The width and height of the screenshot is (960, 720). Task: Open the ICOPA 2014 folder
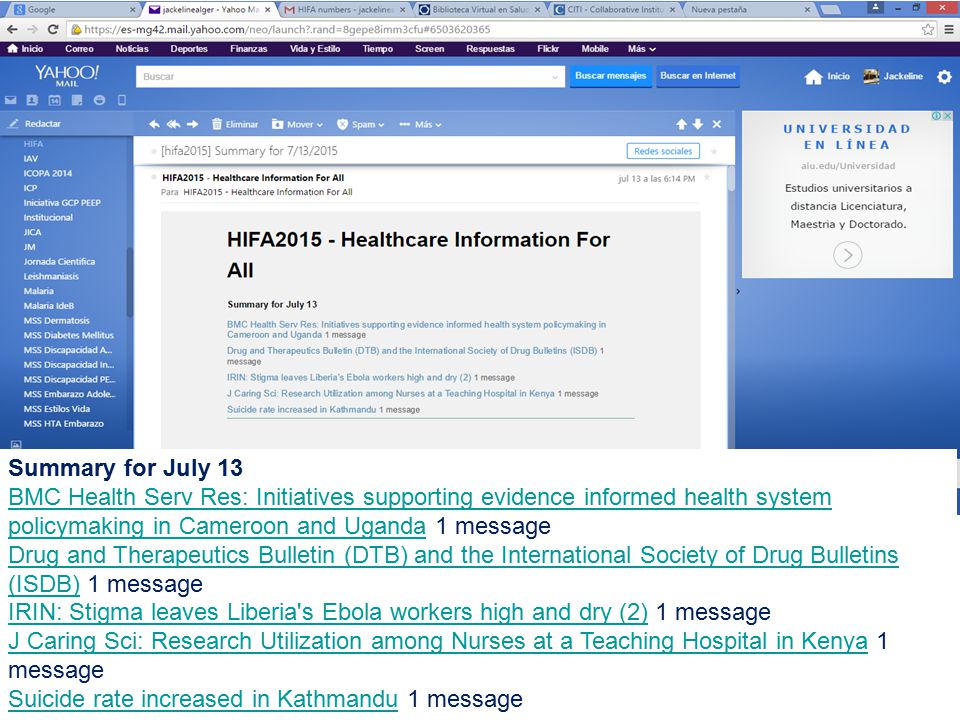coord(48,173)
